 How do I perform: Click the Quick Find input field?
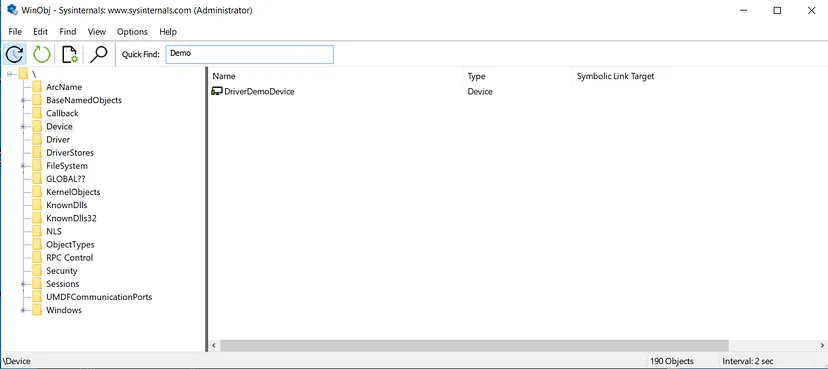(x=249, y=54)
